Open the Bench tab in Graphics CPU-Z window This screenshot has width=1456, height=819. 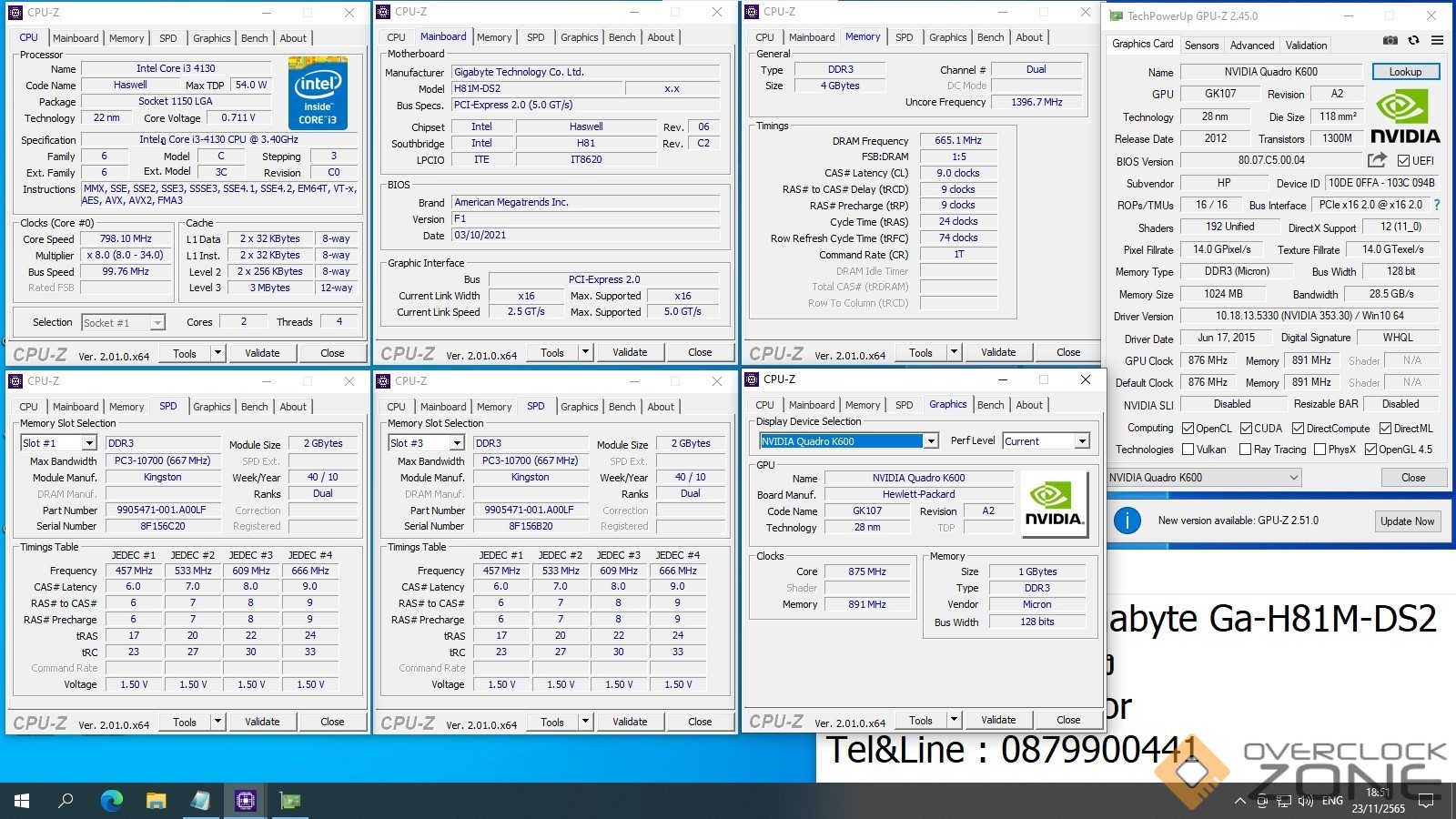click(990, 405)
